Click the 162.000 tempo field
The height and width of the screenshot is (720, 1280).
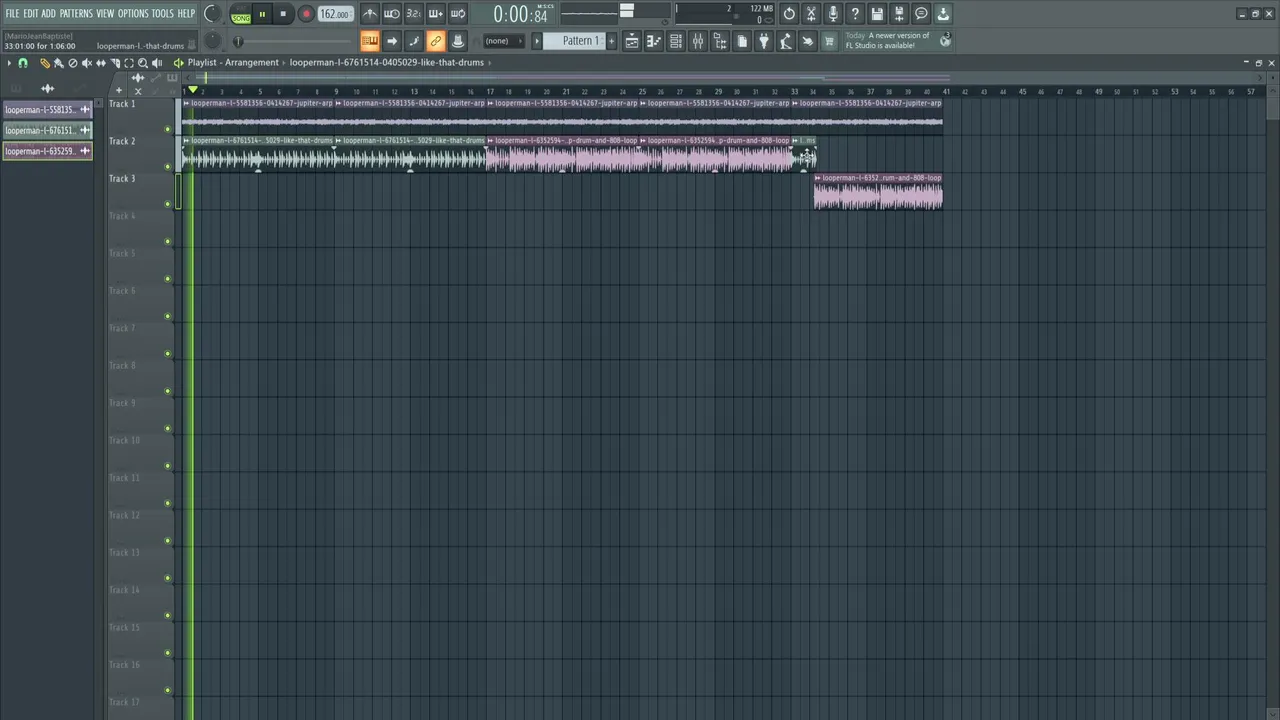pyautogui.click(x=335, y=14)
